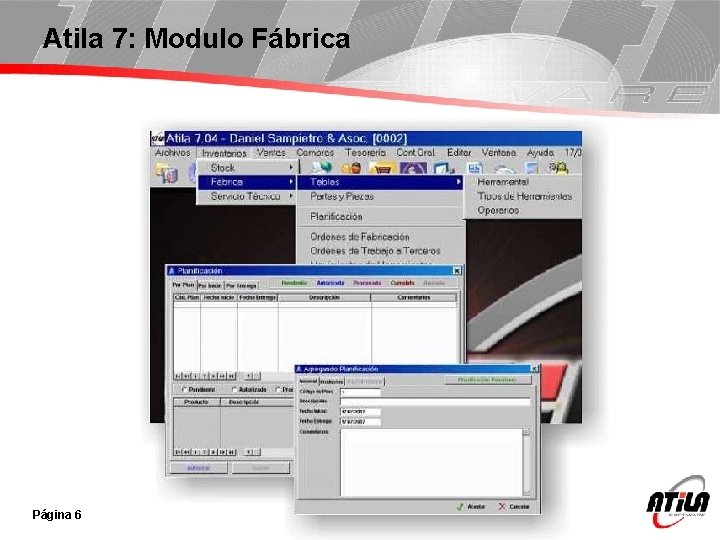Open the Ventana menu
Viewport: 720px width, 540px height.
499,152
